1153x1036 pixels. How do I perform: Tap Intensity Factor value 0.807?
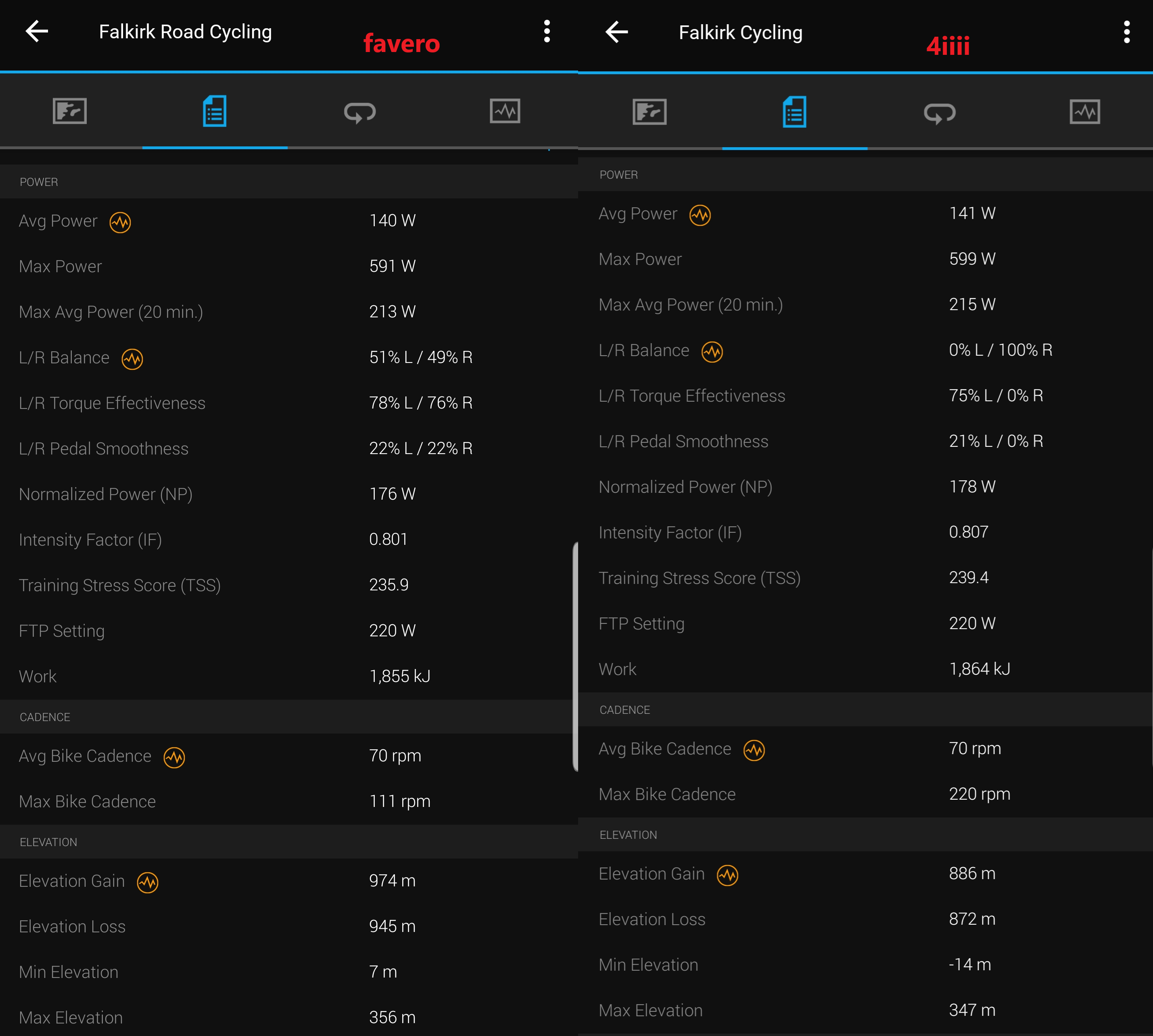click(x=969, y=532)
